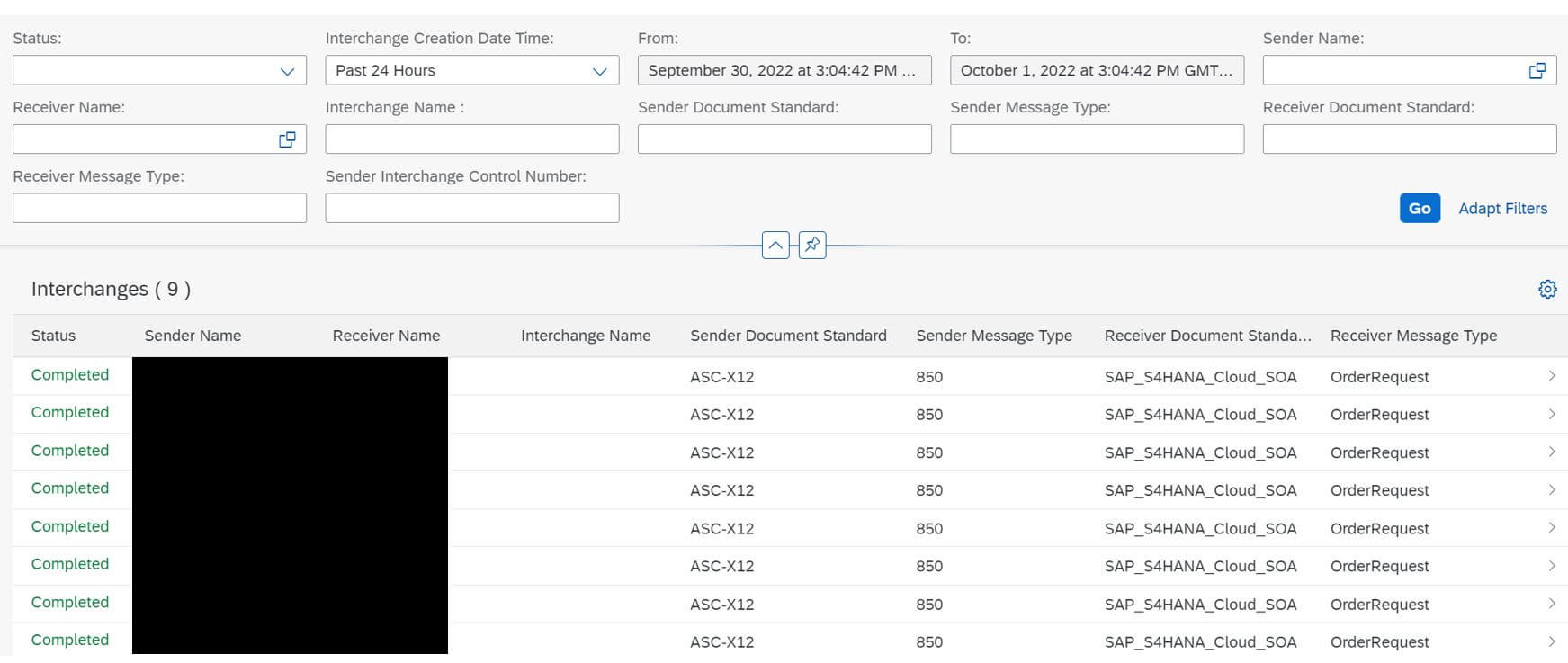Click ASC-X12 in the first row

tap(722, 377)
